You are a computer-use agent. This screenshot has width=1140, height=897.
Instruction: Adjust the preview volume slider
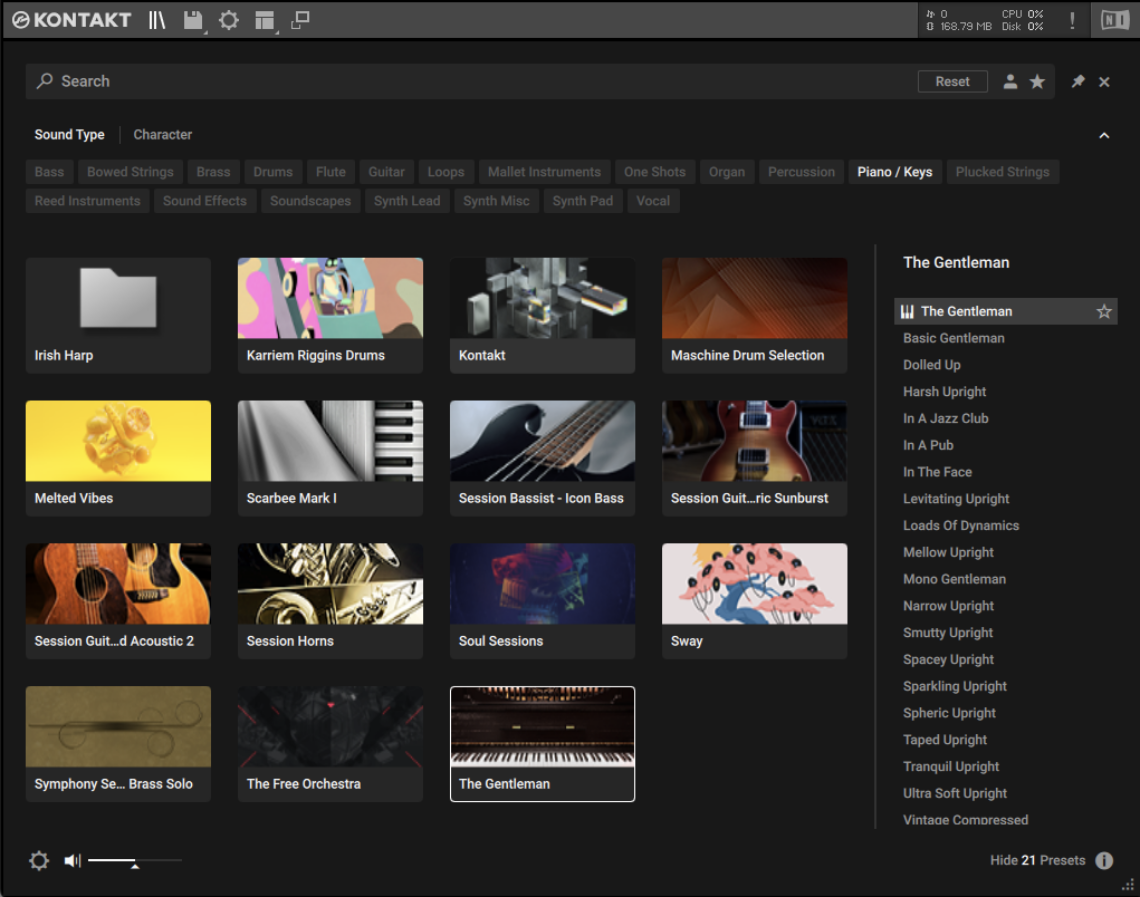pos(134,860)
